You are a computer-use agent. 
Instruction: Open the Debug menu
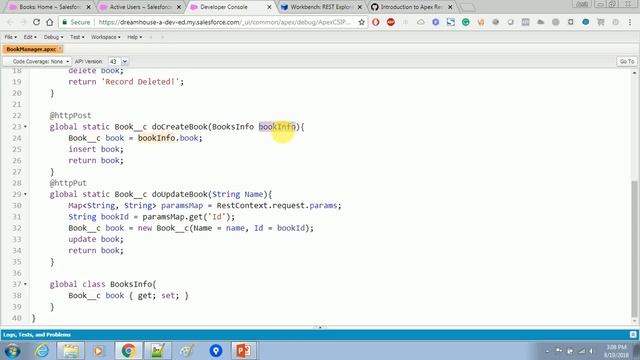[53, 37]
